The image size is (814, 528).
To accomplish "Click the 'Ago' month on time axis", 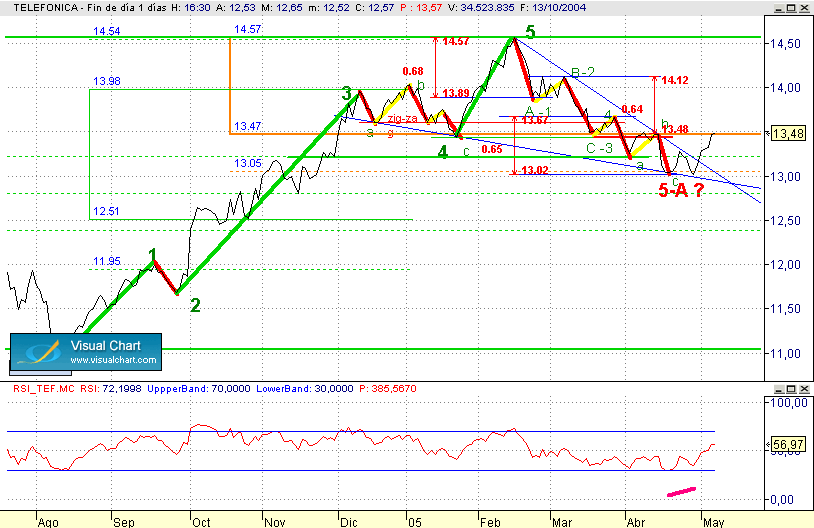I will click(x=48, y=522).
